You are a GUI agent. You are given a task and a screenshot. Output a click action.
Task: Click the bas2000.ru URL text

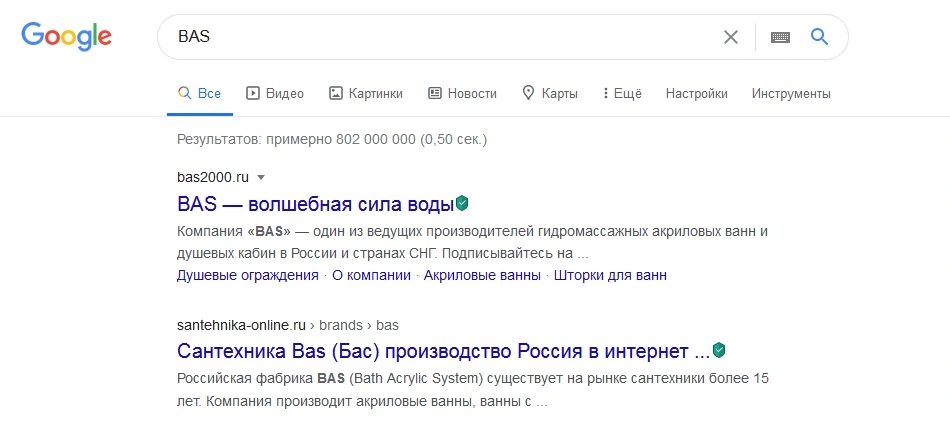coord(213,177)
